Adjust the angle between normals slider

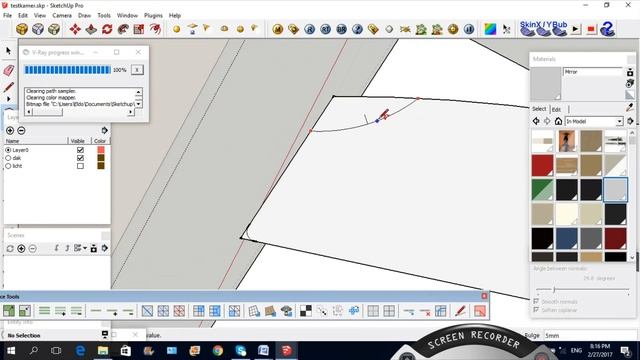pos(554,289)
